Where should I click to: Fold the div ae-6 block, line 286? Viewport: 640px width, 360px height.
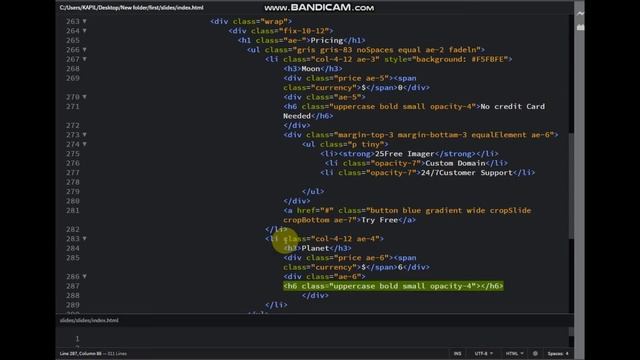pyautogui.click(x=84, y=276)
